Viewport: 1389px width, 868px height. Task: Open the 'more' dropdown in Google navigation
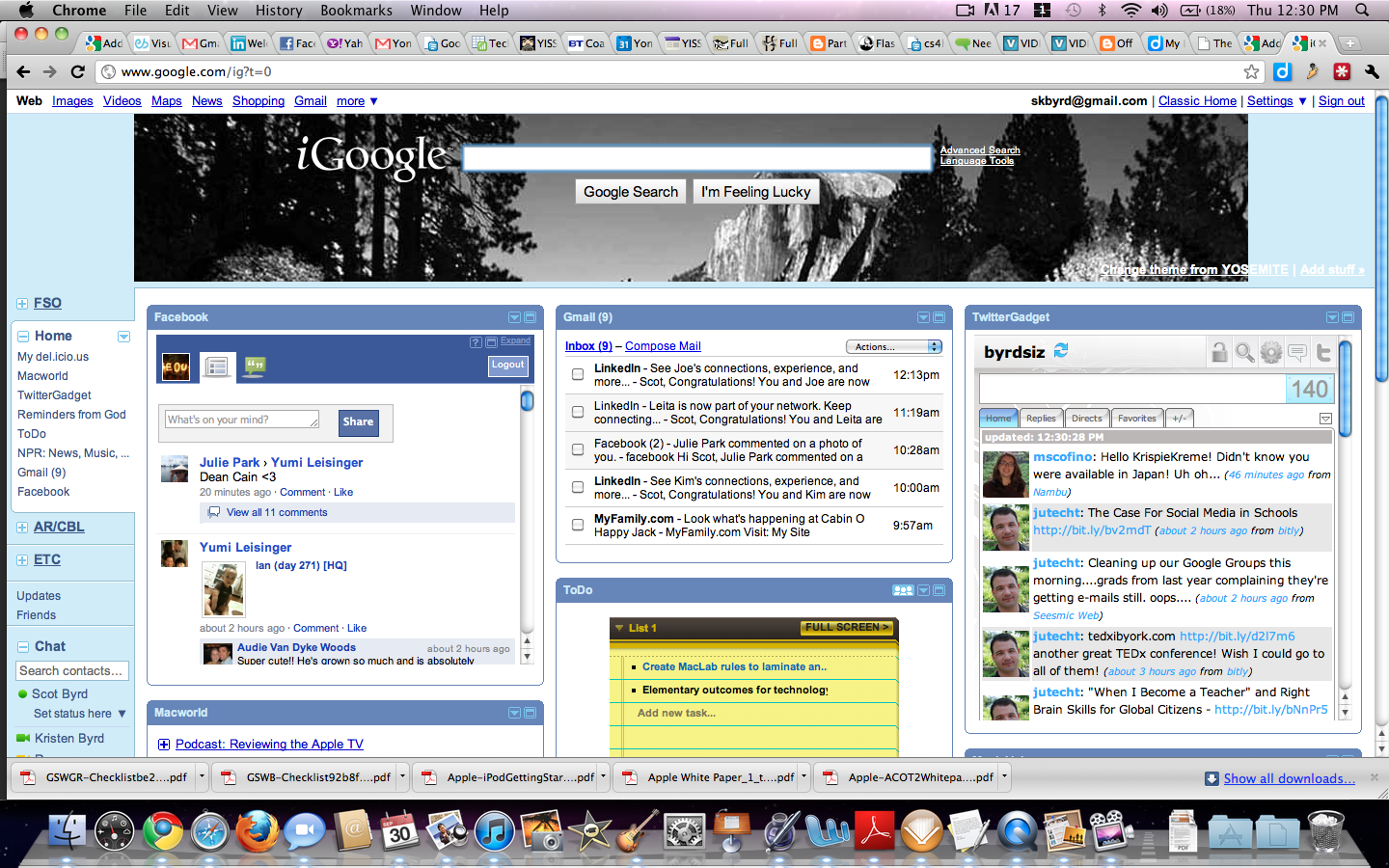(357, 100)
